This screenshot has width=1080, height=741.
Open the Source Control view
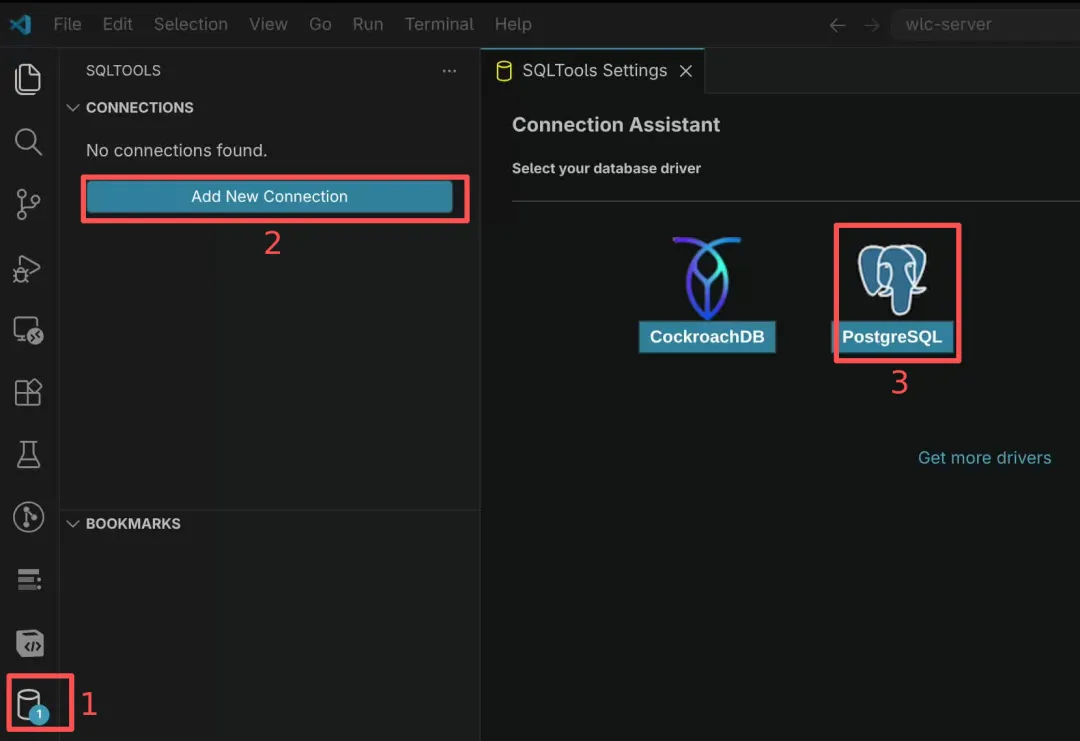pyautogui.click(x=28, y=205)
